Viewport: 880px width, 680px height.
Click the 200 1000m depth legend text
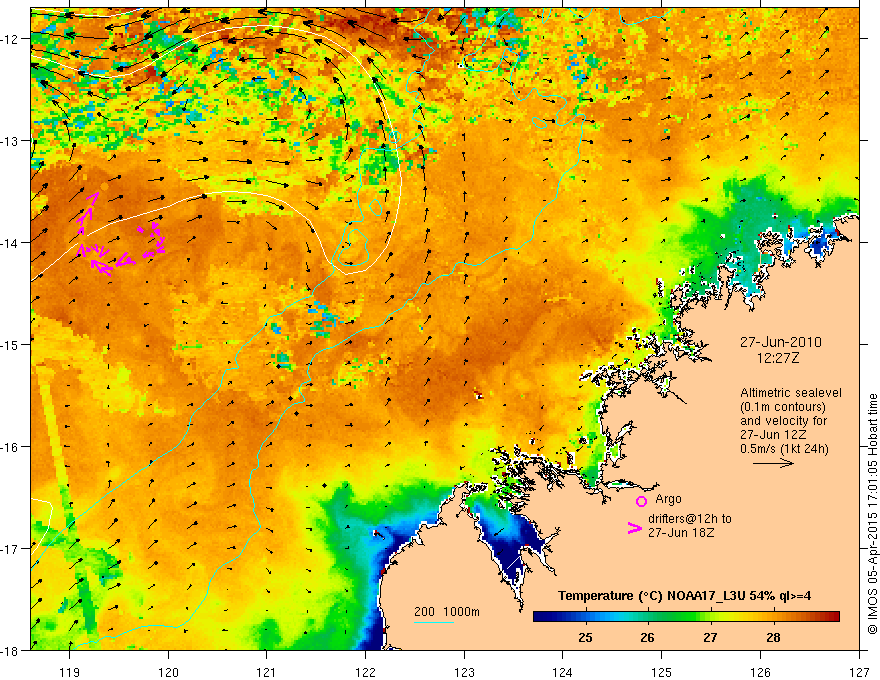click(x=447, y=612)
